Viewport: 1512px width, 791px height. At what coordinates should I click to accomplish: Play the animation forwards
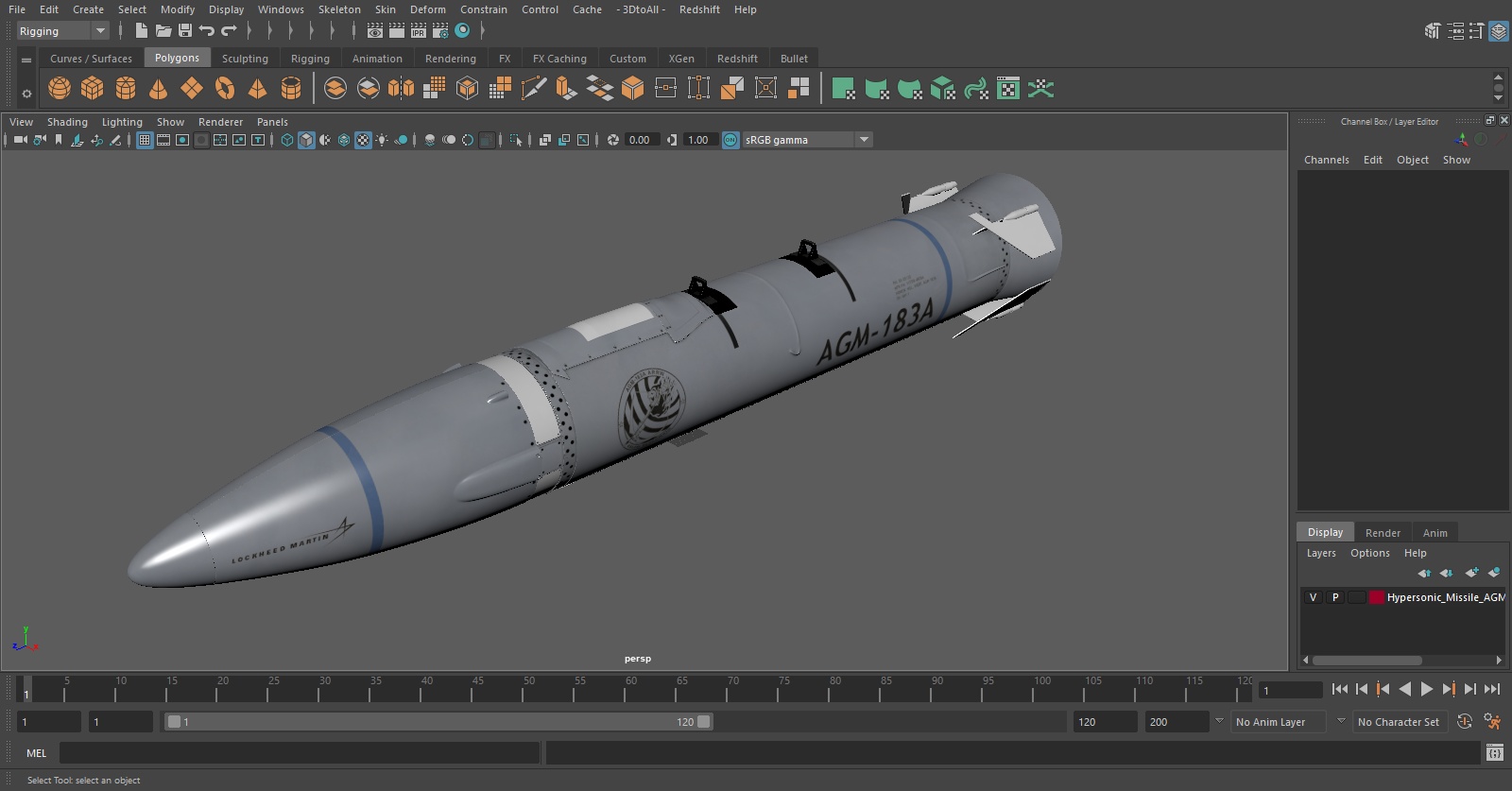tap(1427, 689)
